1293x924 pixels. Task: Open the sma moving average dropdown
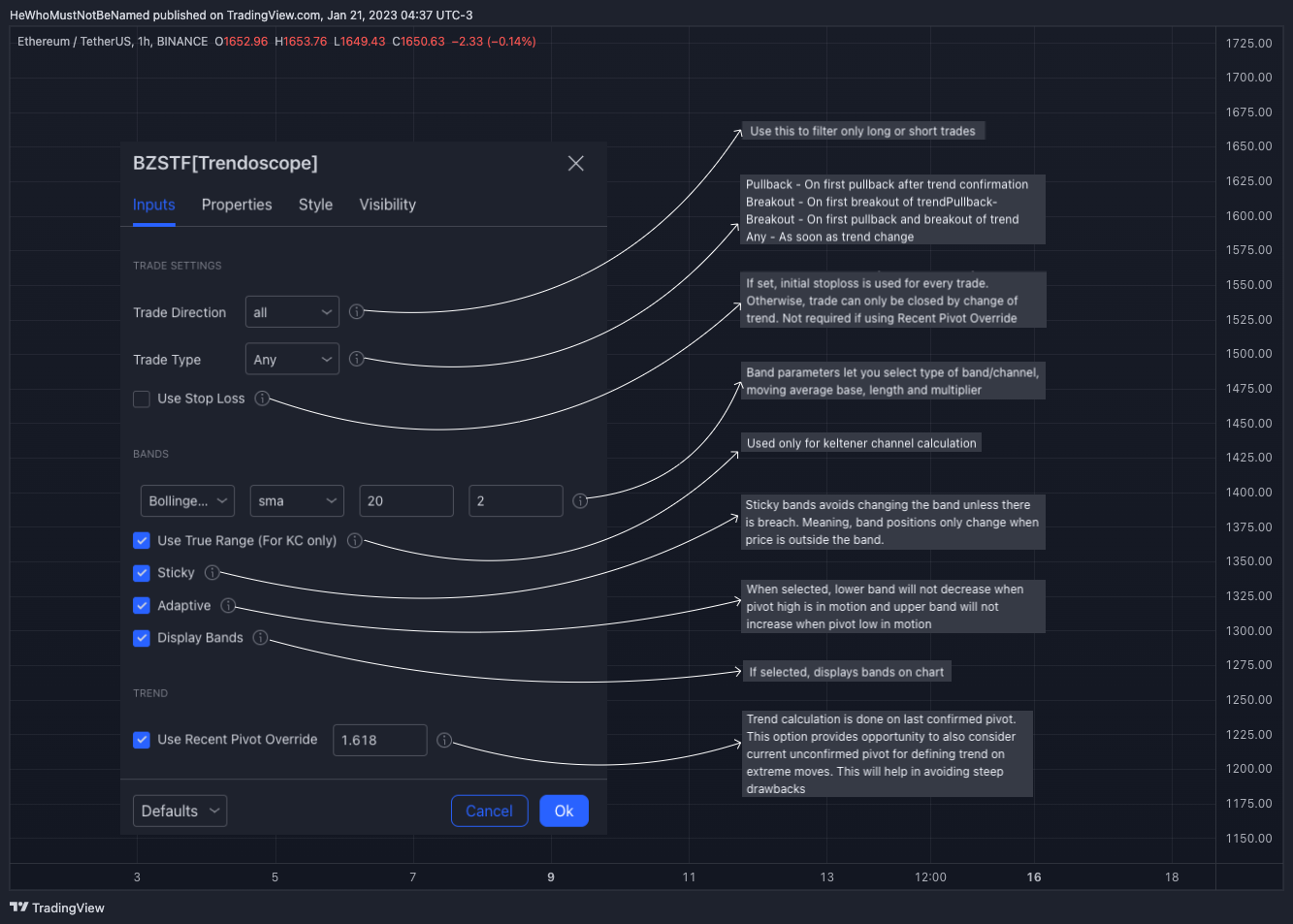[x=297, y=501]
